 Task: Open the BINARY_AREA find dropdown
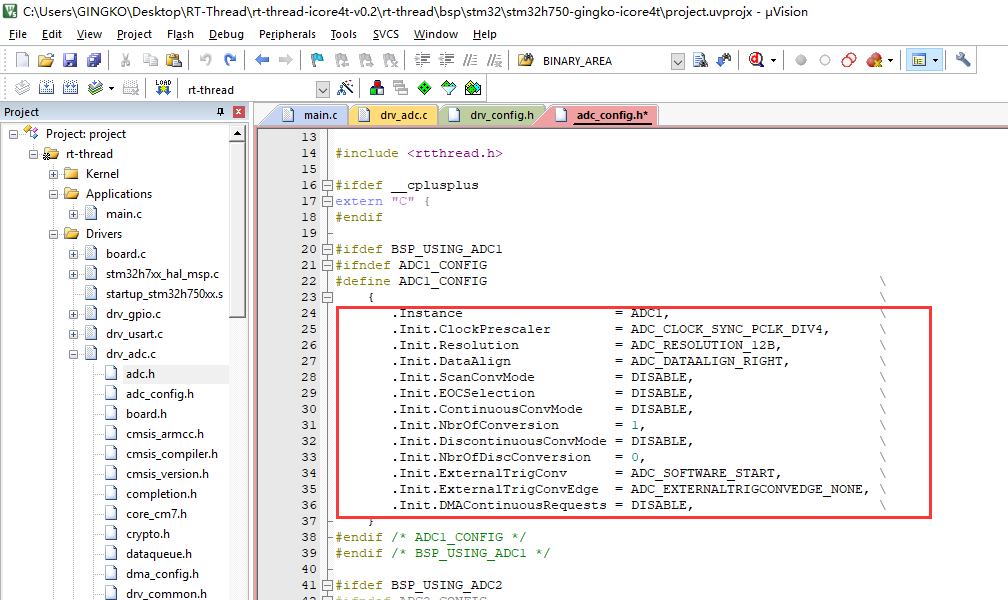click(678, 61)
